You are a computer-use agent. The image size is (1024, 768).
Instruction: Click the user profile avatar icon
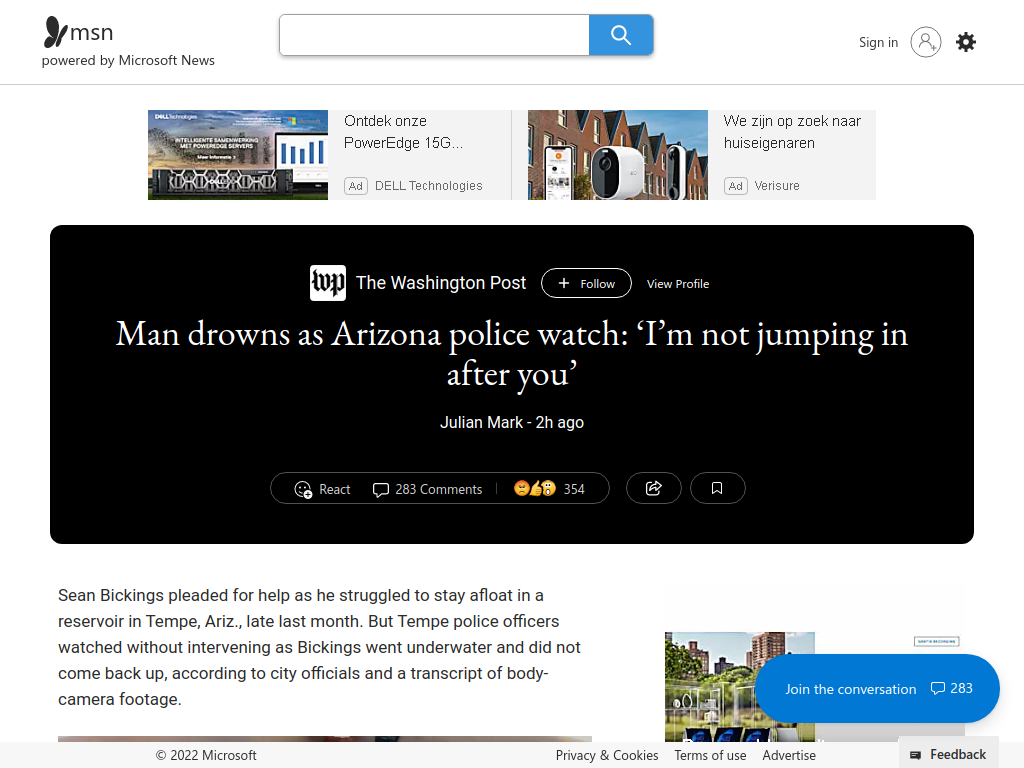click(x=926, y=42)
